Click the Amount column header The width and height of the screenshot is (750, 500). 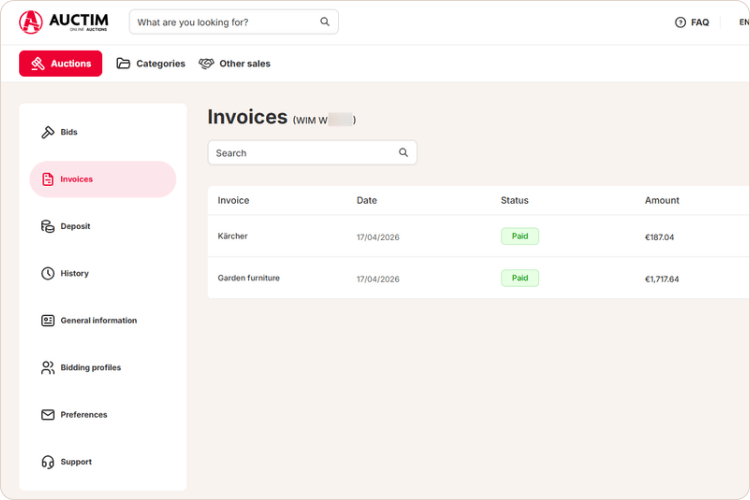tap(662, 200)
